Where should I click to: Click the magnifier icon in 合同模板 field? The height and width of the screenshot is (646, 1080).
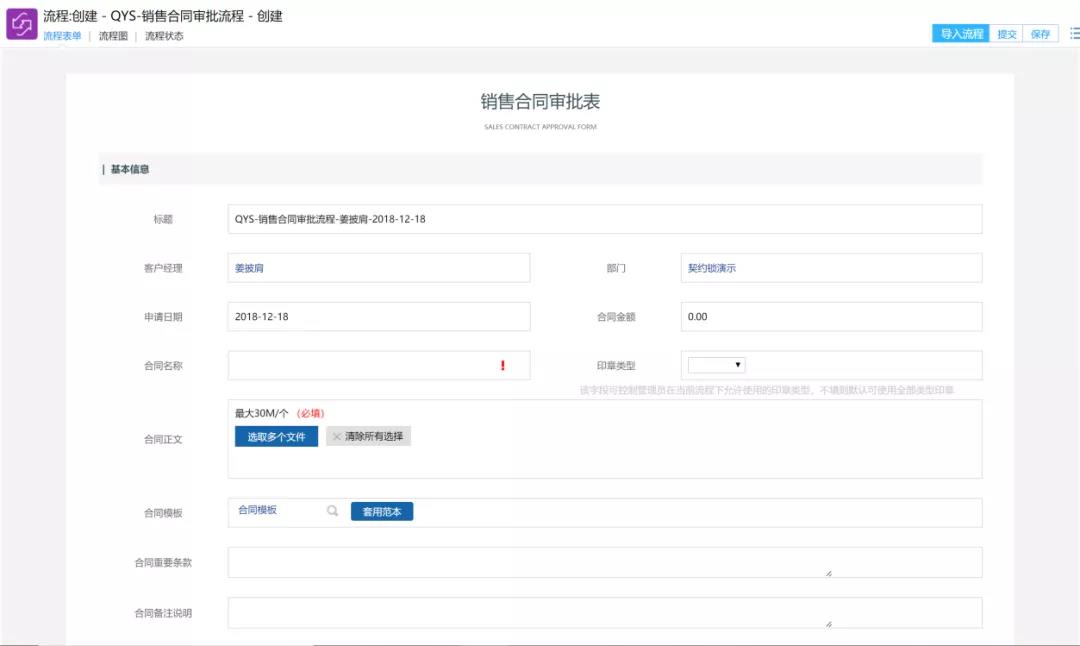click(332, 511)
